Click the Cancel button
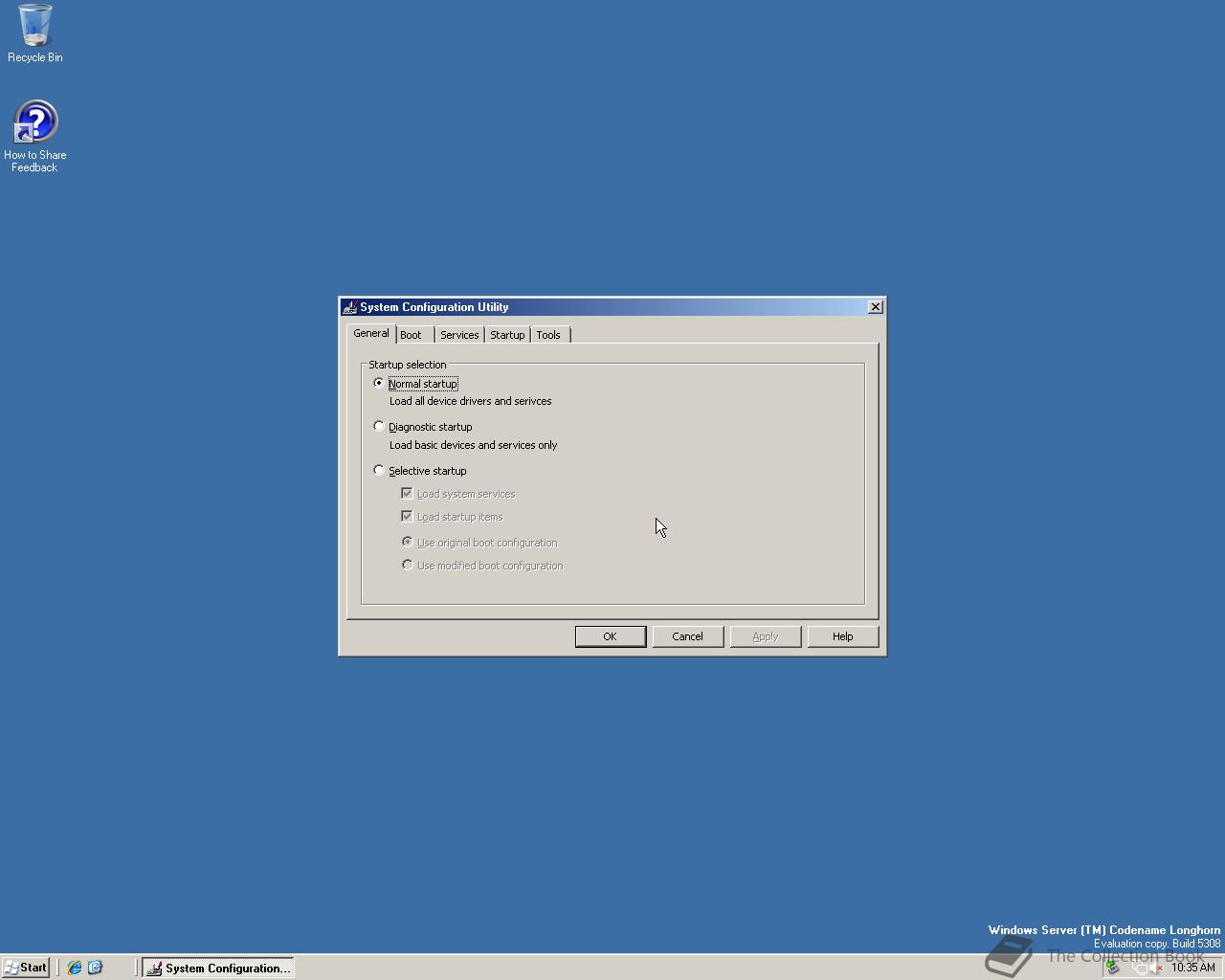Image resolution: width=1225 pixels, height=980 pixels. 688,636
